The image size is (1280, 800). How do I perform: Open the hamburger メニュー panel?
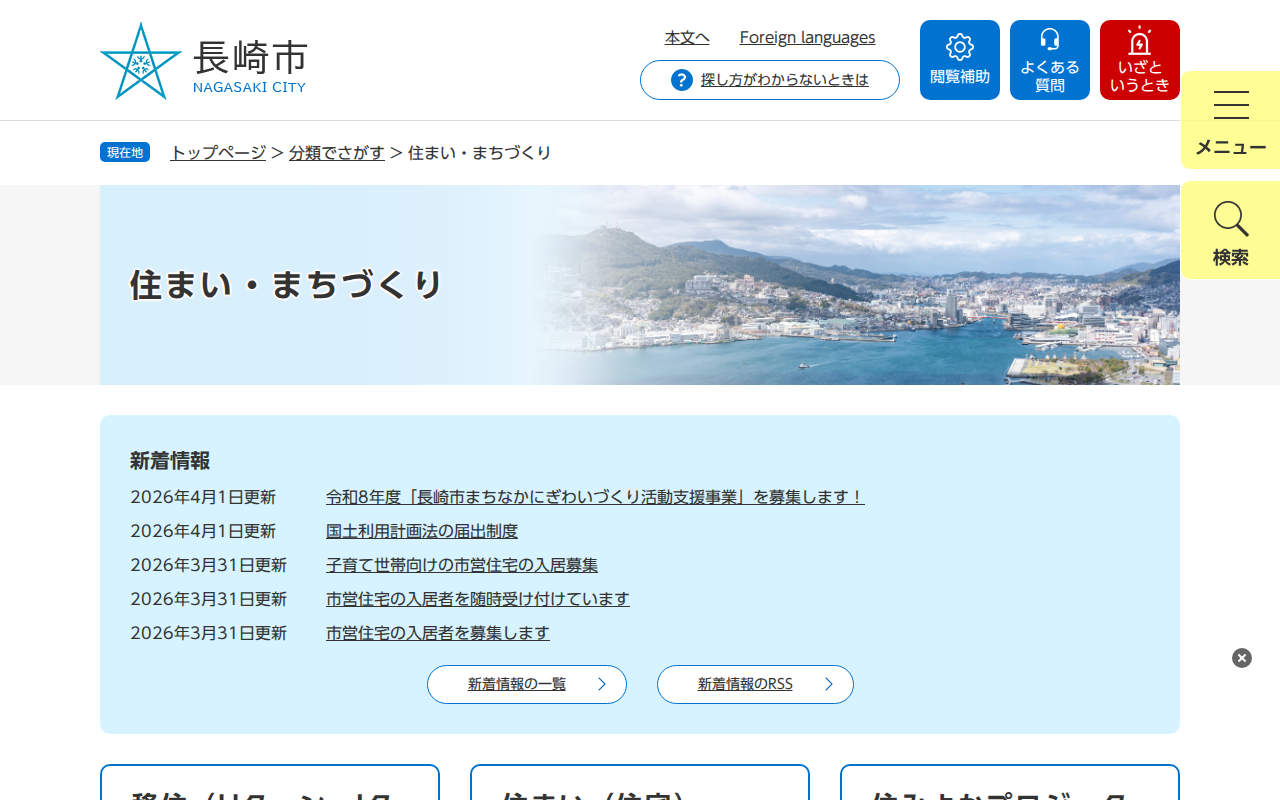click(1230, 120)
